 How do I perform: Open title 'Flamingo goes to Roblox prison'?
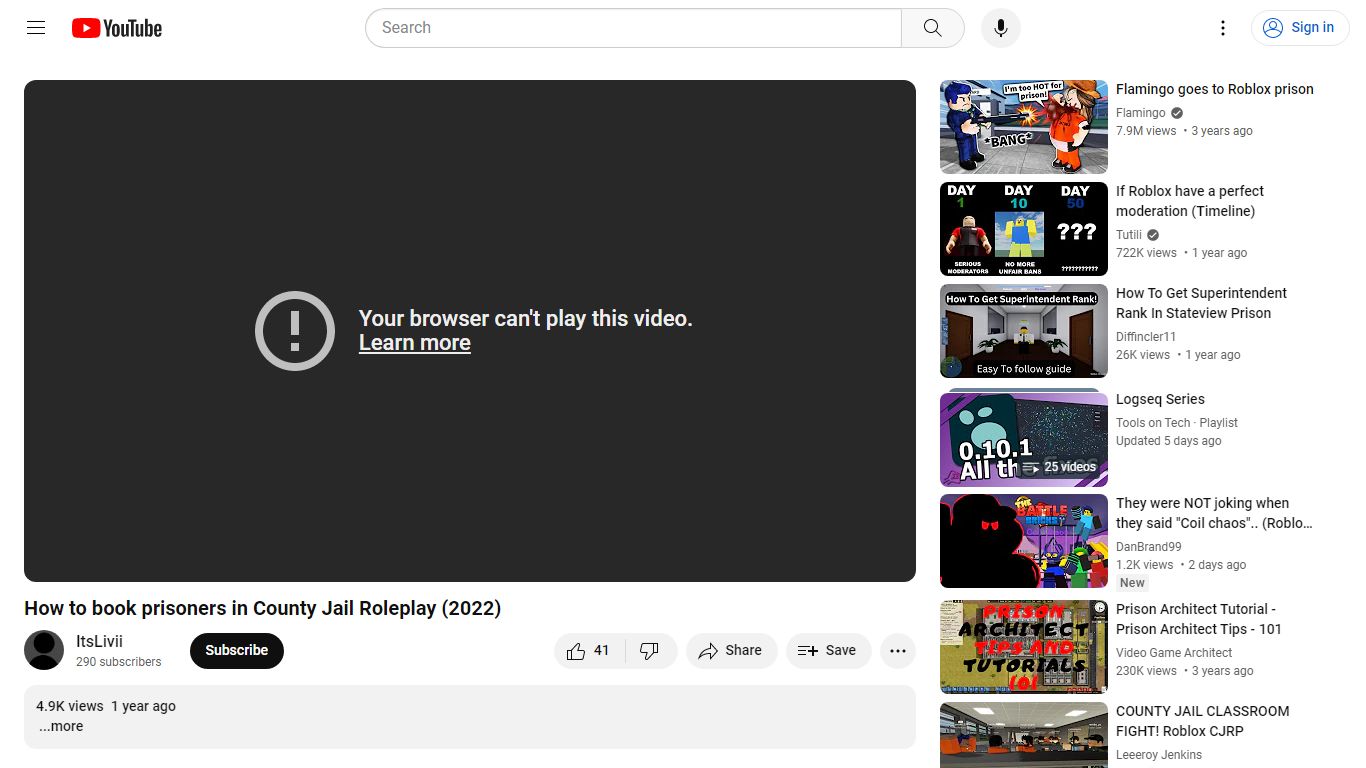pyautogui.click(x=1215, y=89)
